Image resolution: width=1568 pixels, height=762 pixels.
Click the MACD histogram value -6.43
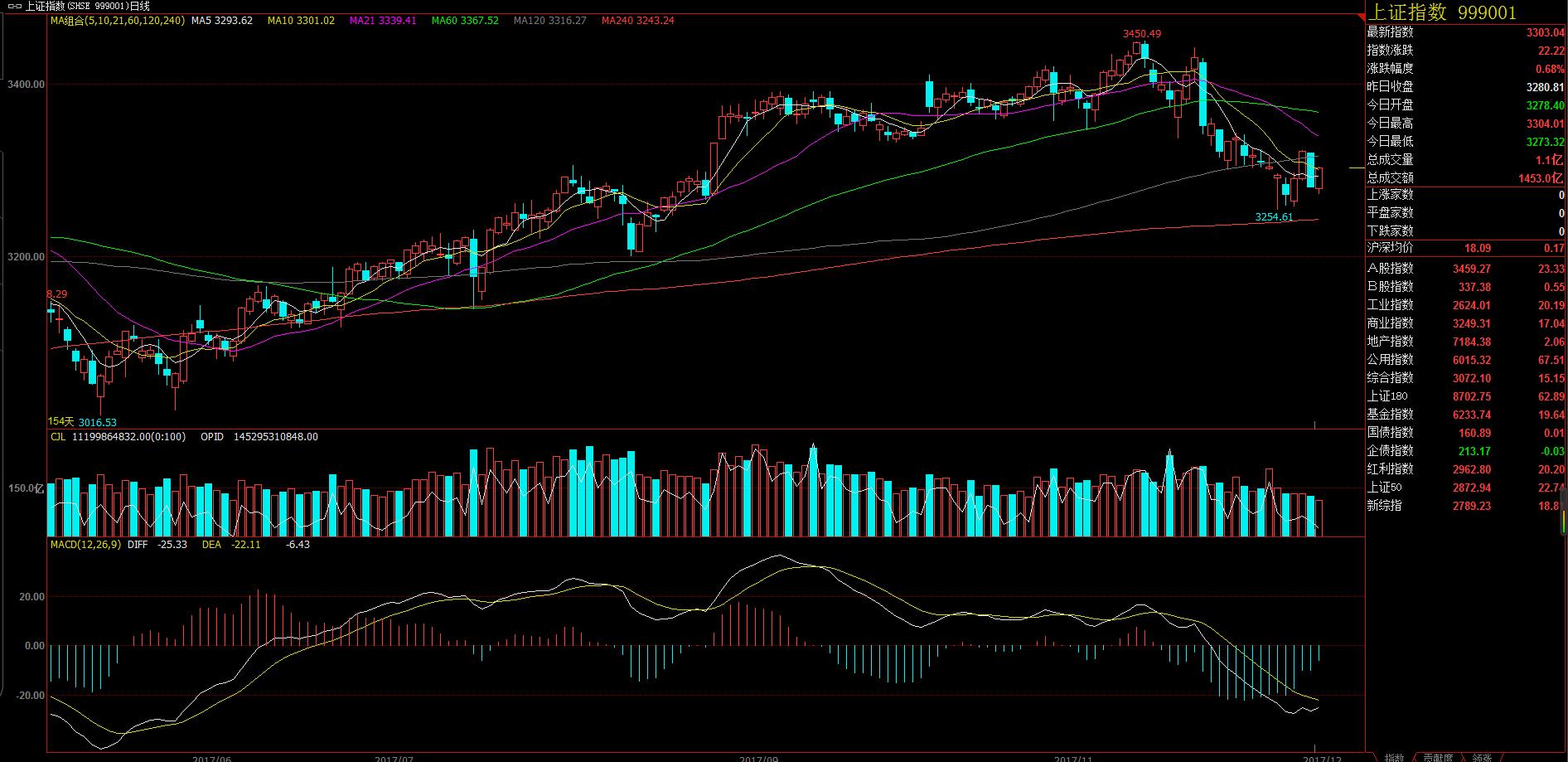tap(298, 545)
